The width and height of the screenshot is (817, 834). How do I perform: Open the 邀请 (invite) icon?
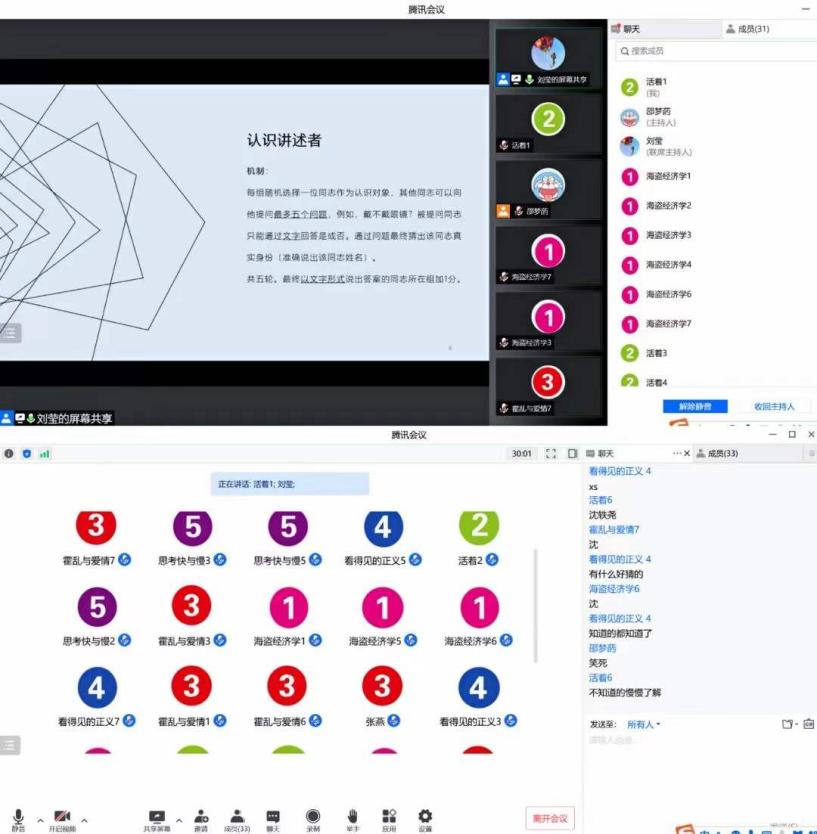(201, 817)
